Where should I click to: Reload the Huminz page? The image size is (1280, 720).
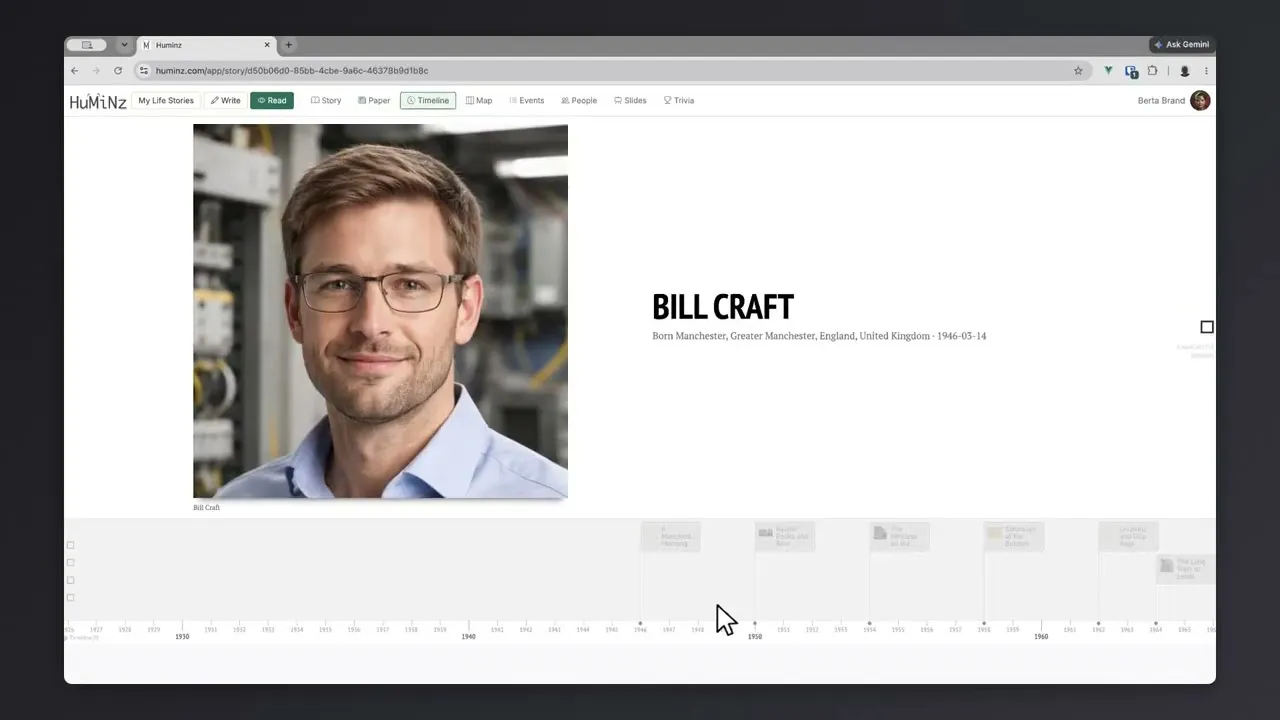(x=118, y=71)
